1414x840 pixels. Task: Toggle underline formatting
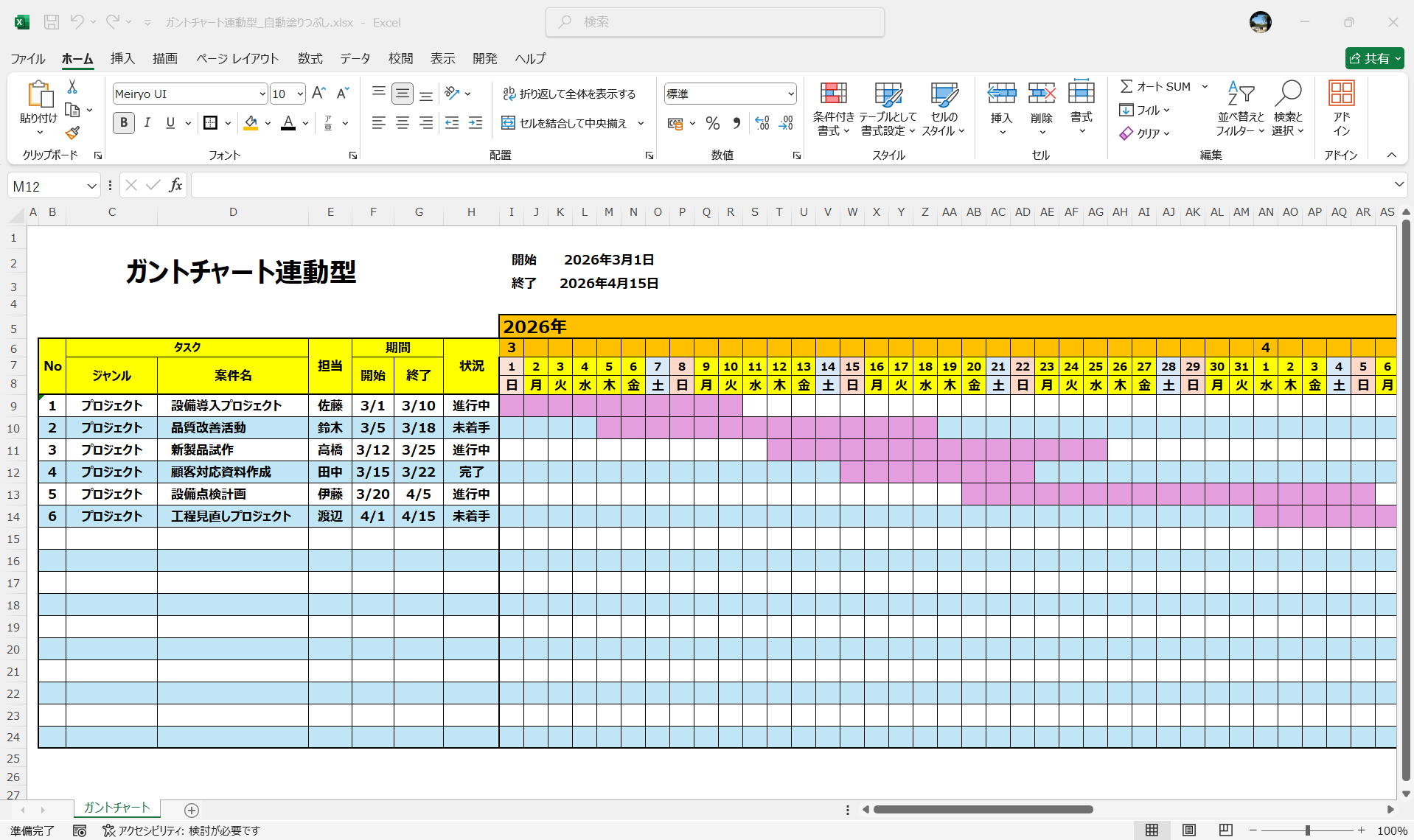tap(170, 123)
